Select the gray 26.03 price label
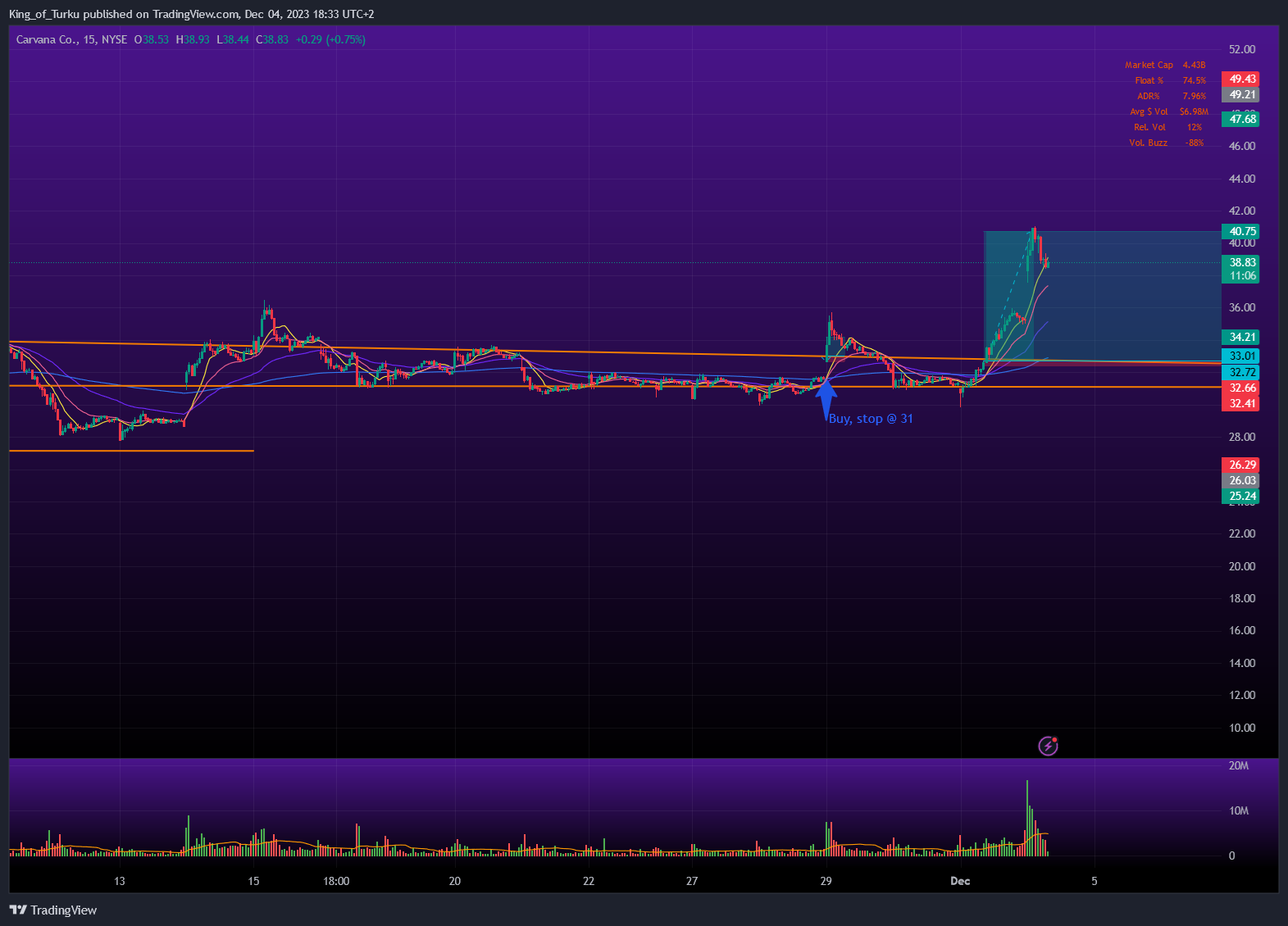1288x926 pixels. [x=1240, y=481]
